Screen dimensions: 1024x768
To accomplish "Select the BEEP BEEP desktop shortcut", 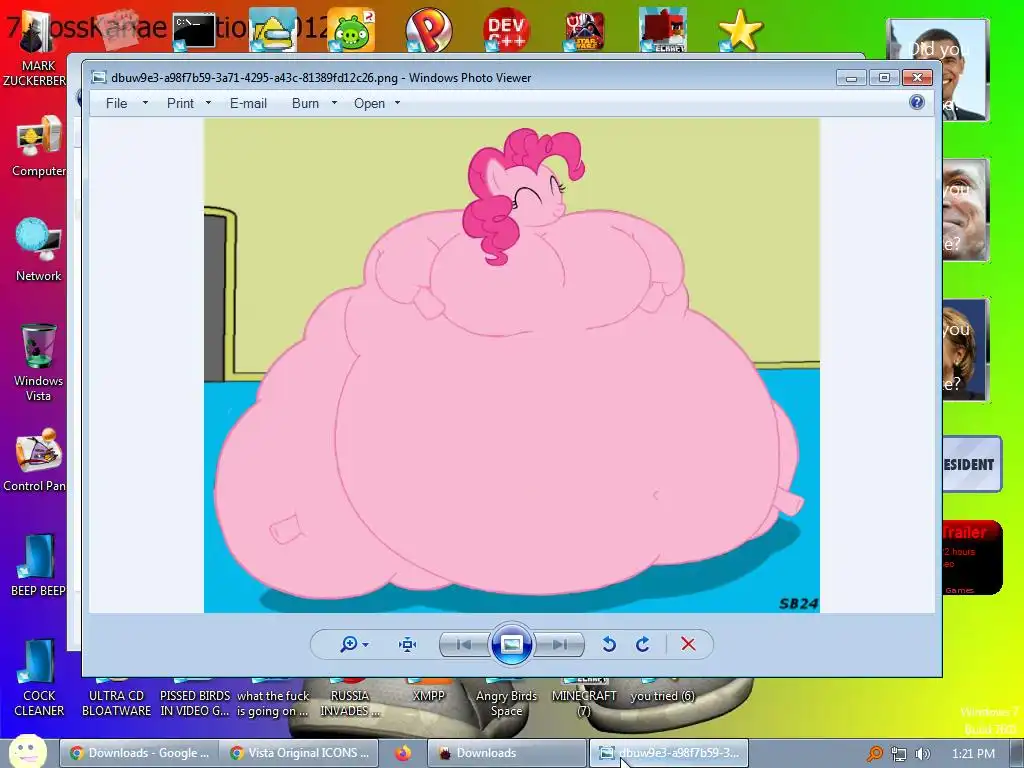I will [x=39, y=566].
